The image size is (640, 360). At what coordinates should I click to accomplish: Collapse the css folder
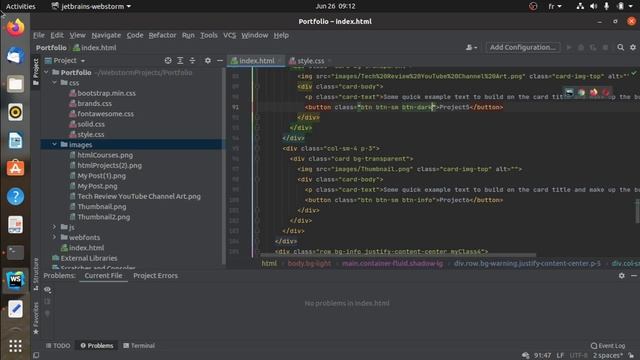[54, 82]
